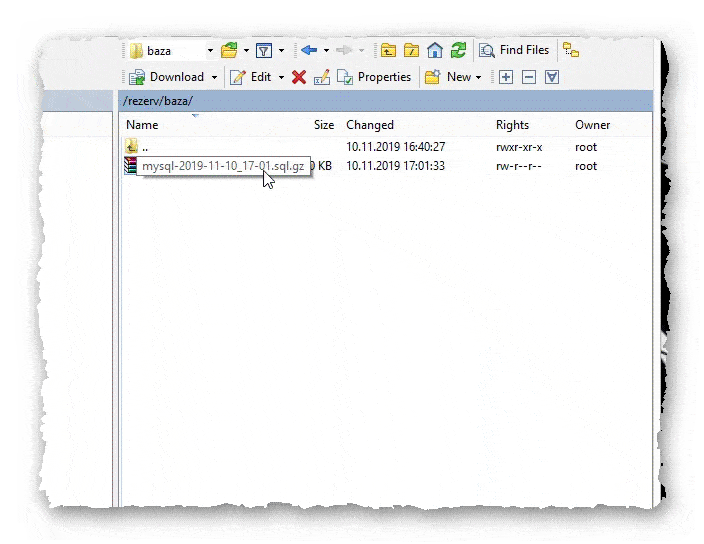Image resolution: width=704 pixels, height=544 pixels.
Task: Expand the New options arrow
Action: click(479, 78)
